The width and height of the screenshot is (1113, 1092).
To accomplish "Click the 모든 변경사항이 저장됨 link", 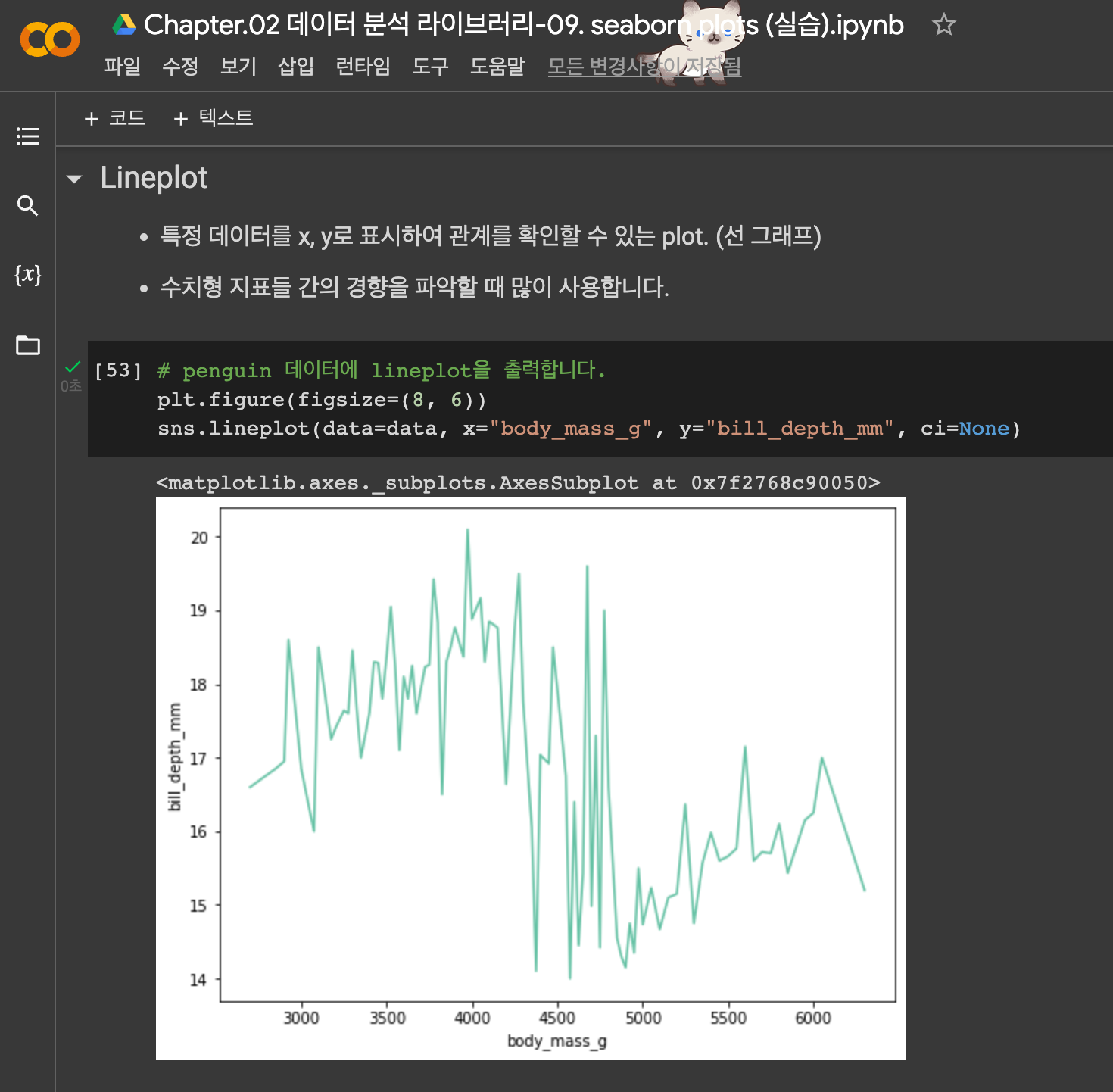I will (x=644, y=67).
